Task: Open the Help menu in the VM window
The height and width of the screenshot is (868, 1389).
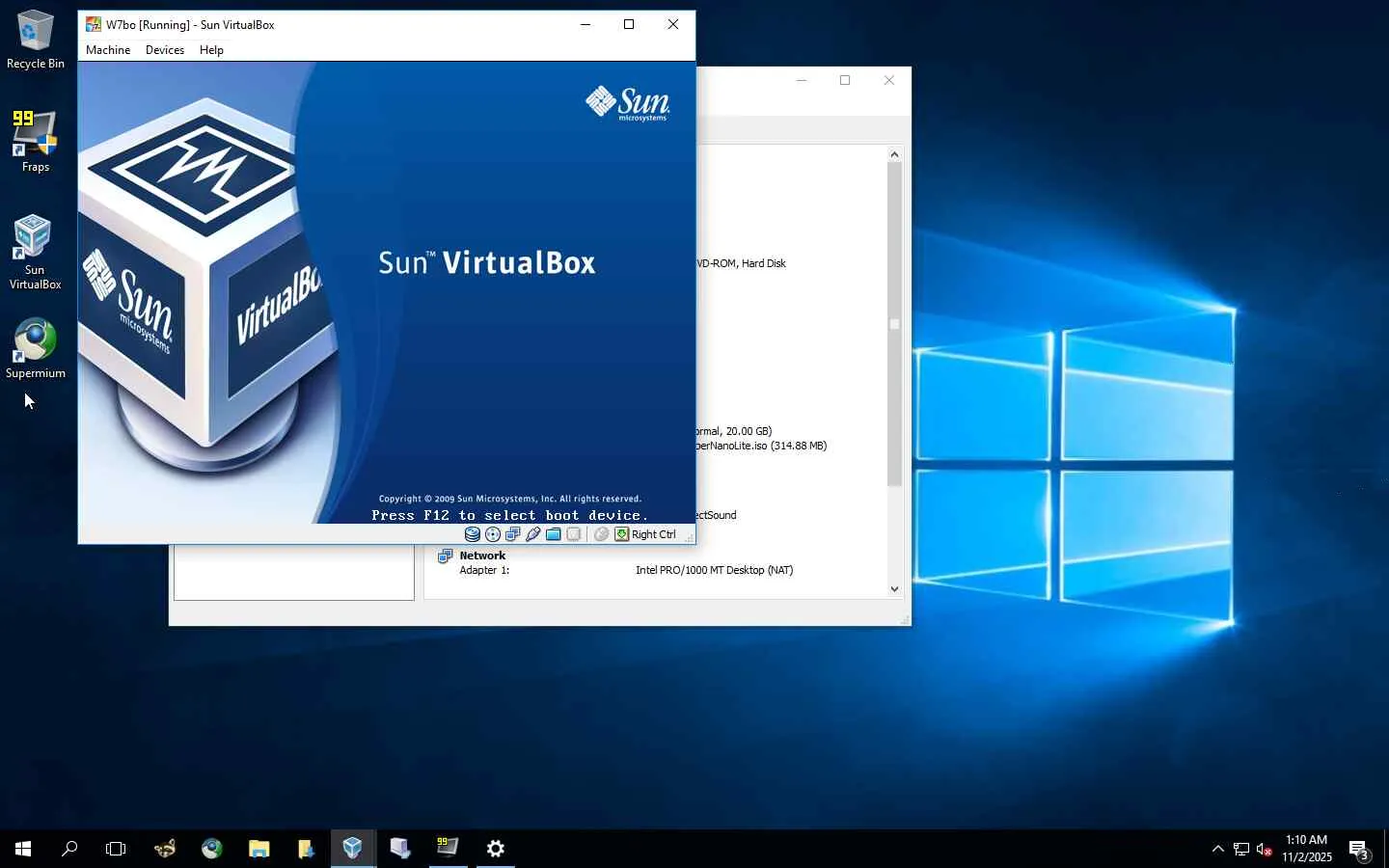Action: [211, 50]
